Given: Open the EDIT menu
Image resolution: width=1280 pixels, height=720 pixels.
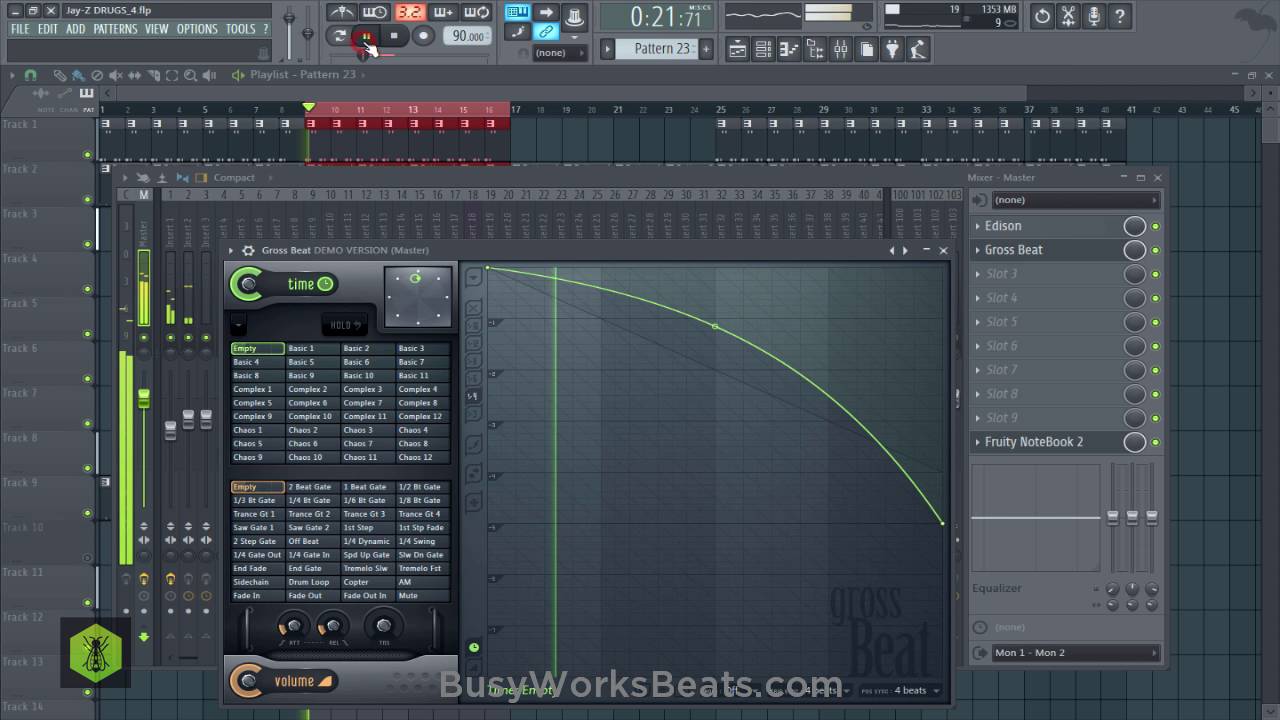Looking at the screenshot, I should [48, 29].
